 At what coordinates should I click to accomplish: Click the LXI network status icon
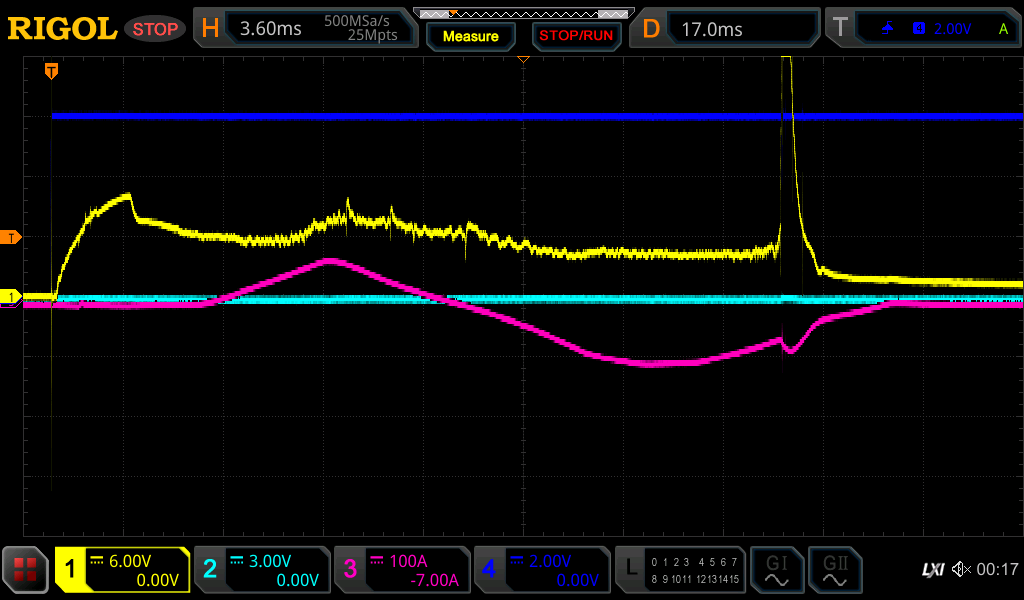point(932,570)
